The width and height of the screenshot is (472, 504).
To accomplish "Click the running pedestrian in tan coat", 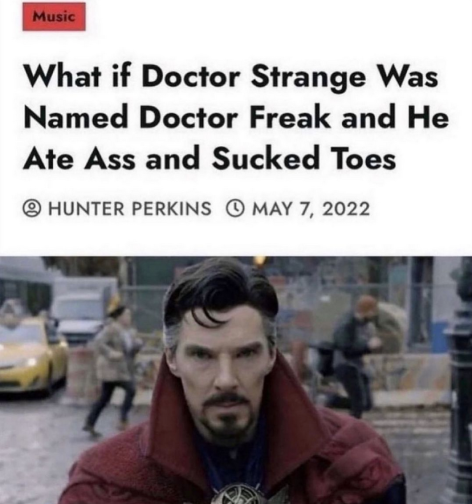I will tap(110, 363).
